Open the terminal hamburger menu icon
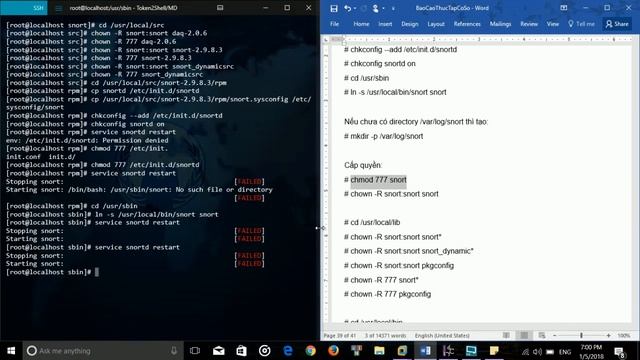Viewport: 640px width, 360px height. point(59,8)
